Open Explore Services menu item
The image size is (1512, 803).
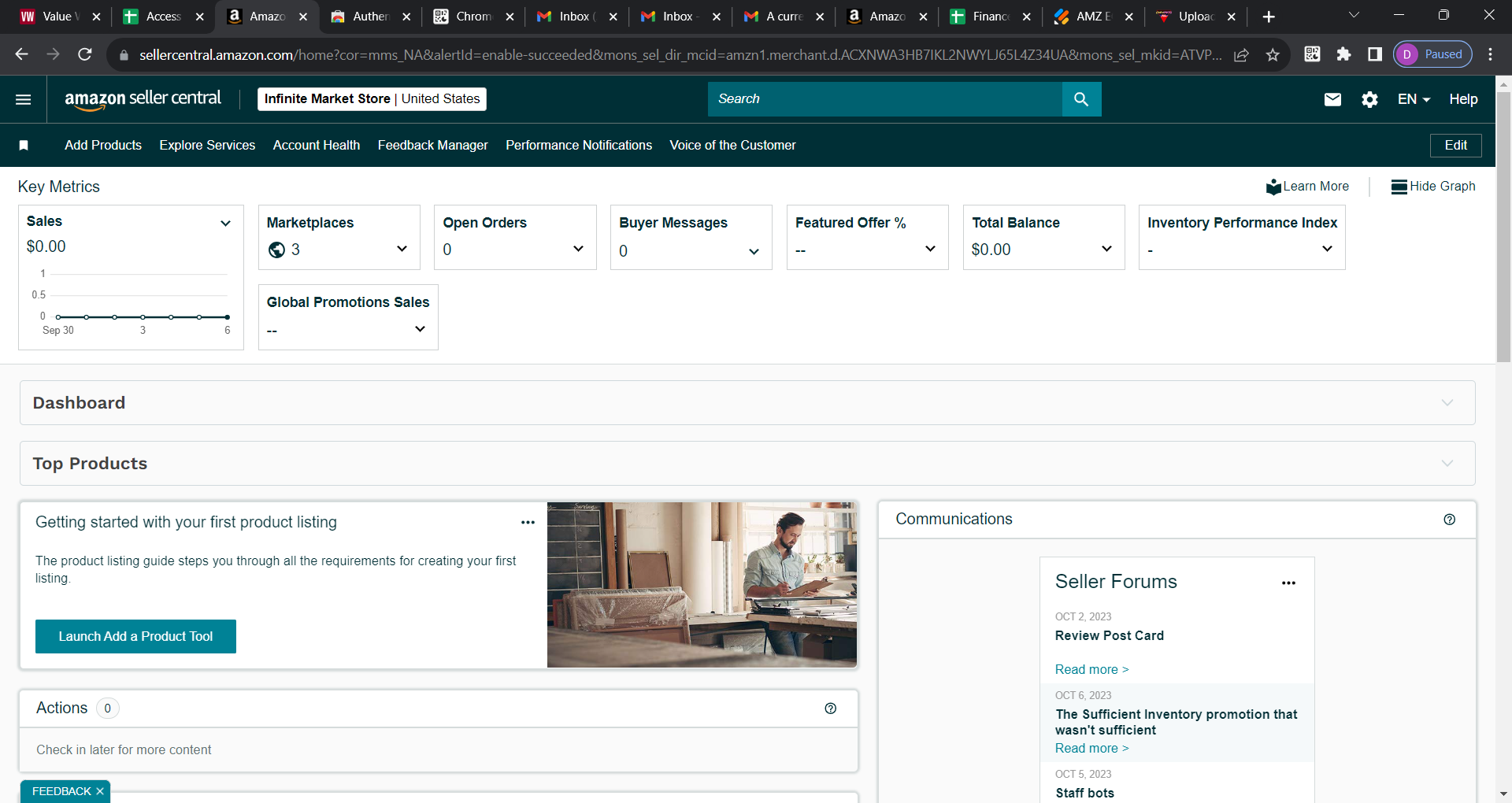click(x=207, y=145)
